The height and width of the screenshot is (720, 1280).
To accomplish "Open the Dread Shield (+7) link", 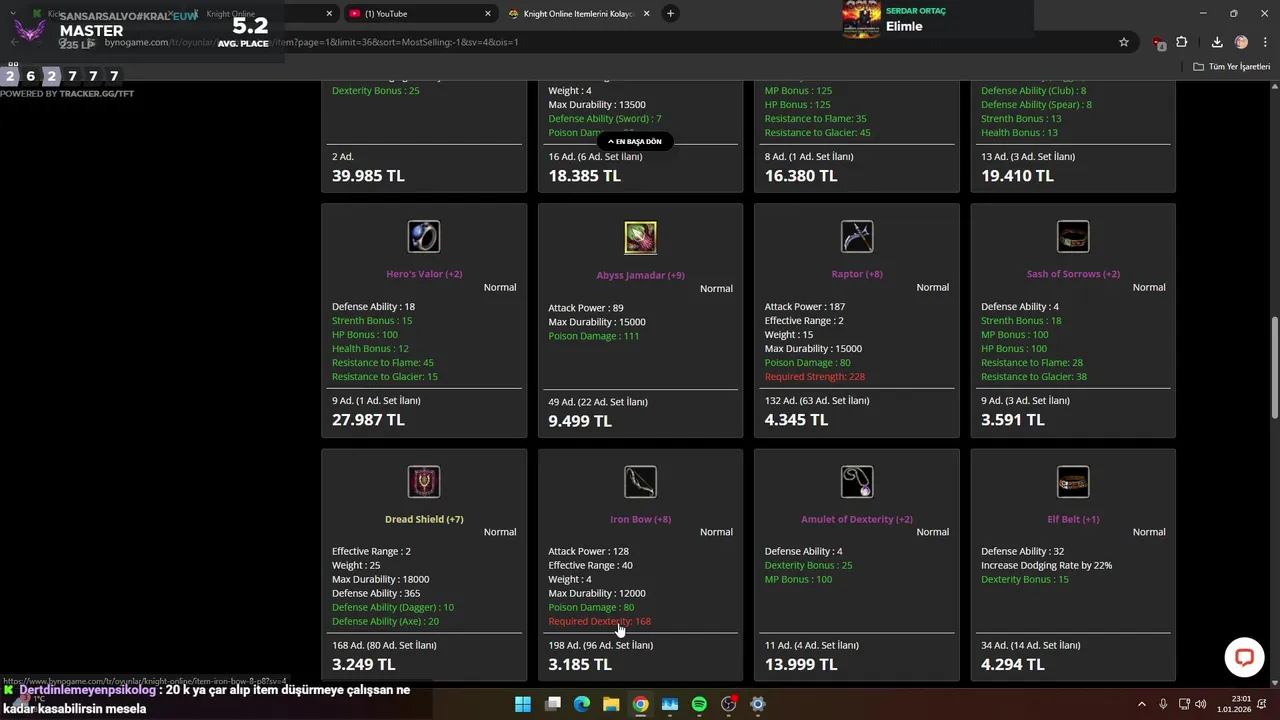I will point(424,519).
